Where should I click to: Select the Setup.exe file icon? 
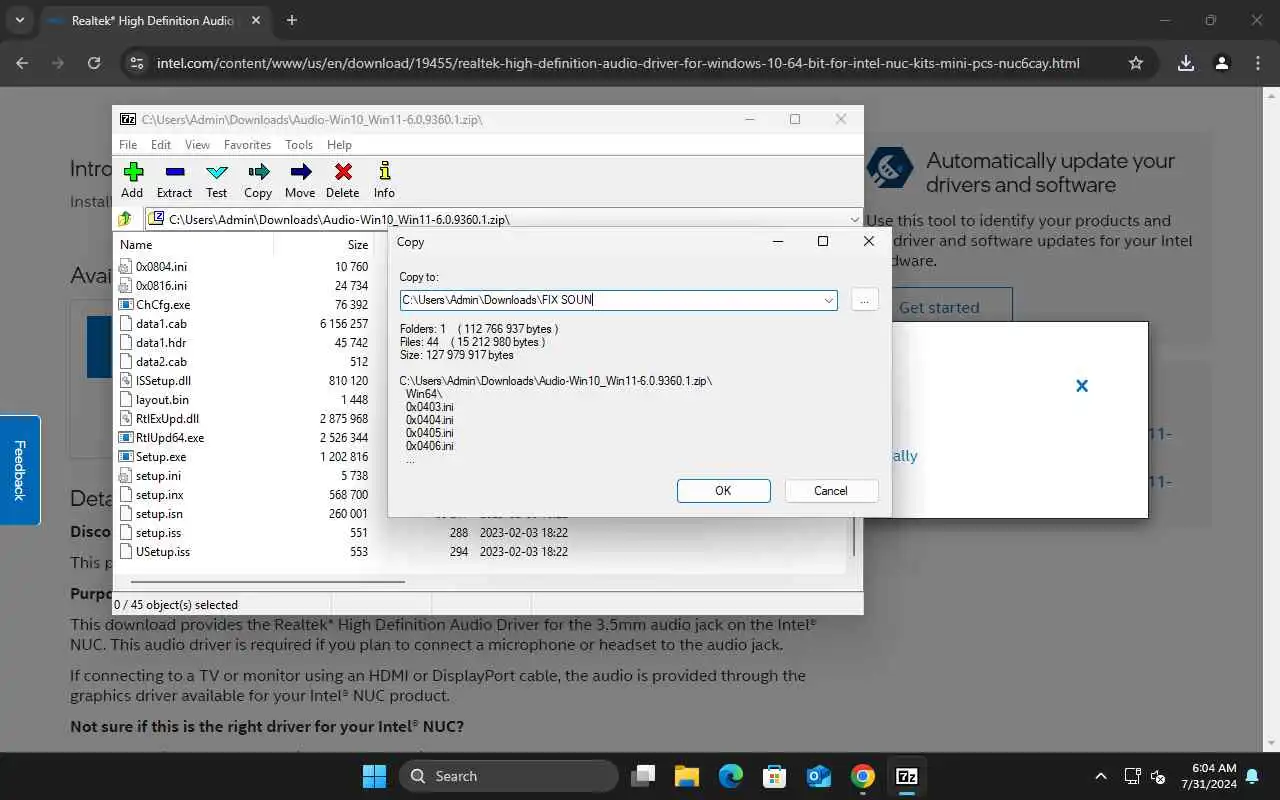pos(126,457)
